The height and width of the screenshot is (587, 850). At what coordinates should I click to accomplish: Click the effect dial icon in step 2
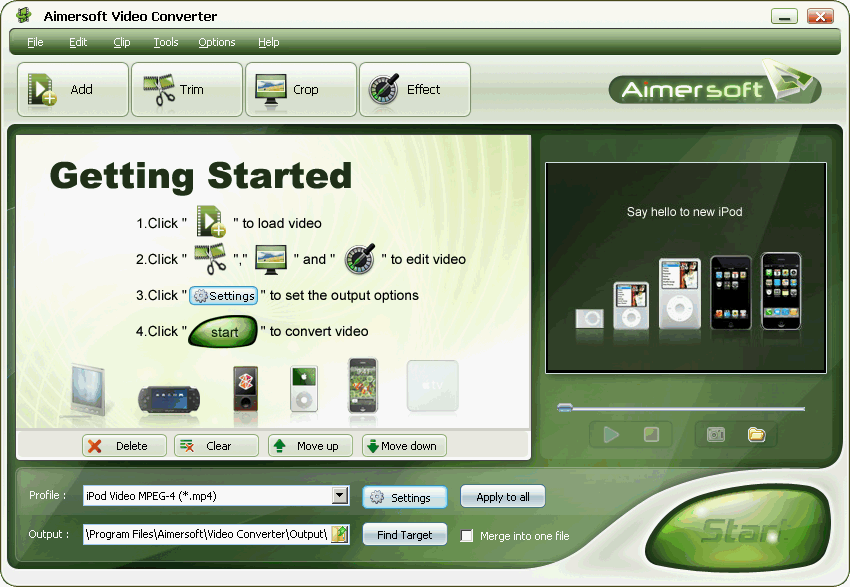(360, 258)
